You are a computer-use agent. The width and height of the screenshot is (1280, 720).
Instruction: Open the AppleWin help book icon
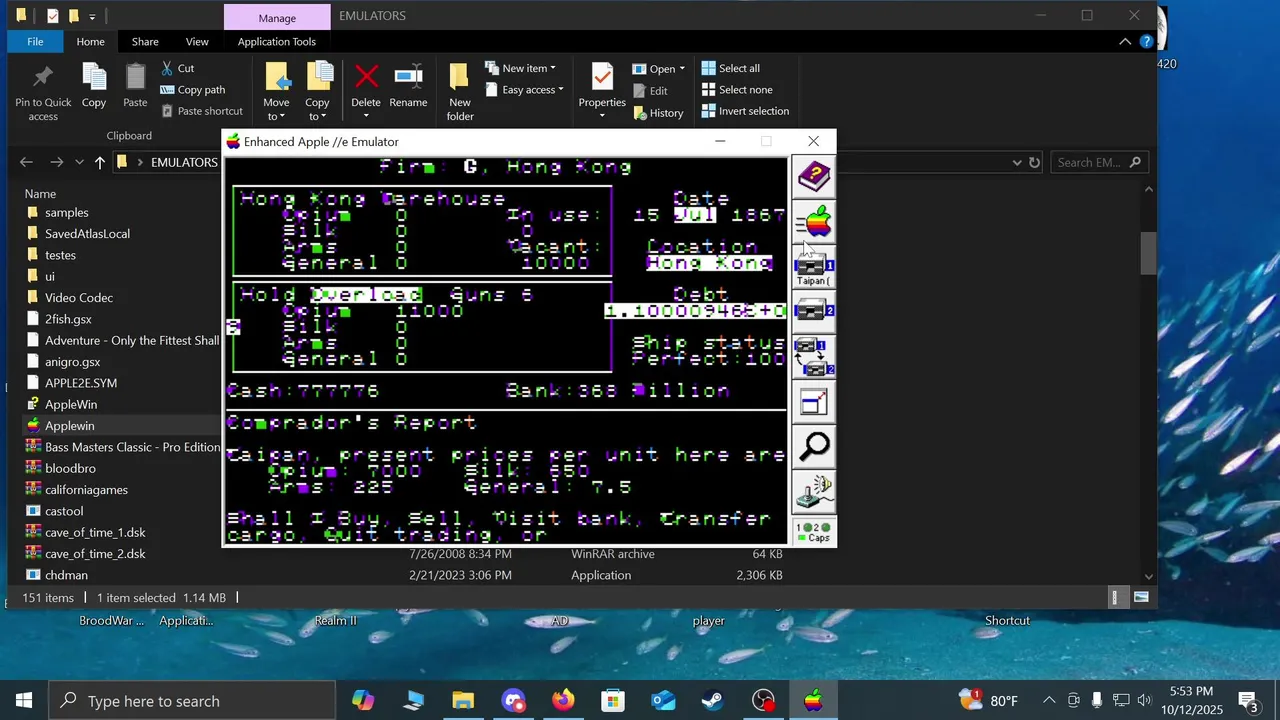(x=814, y=177)
